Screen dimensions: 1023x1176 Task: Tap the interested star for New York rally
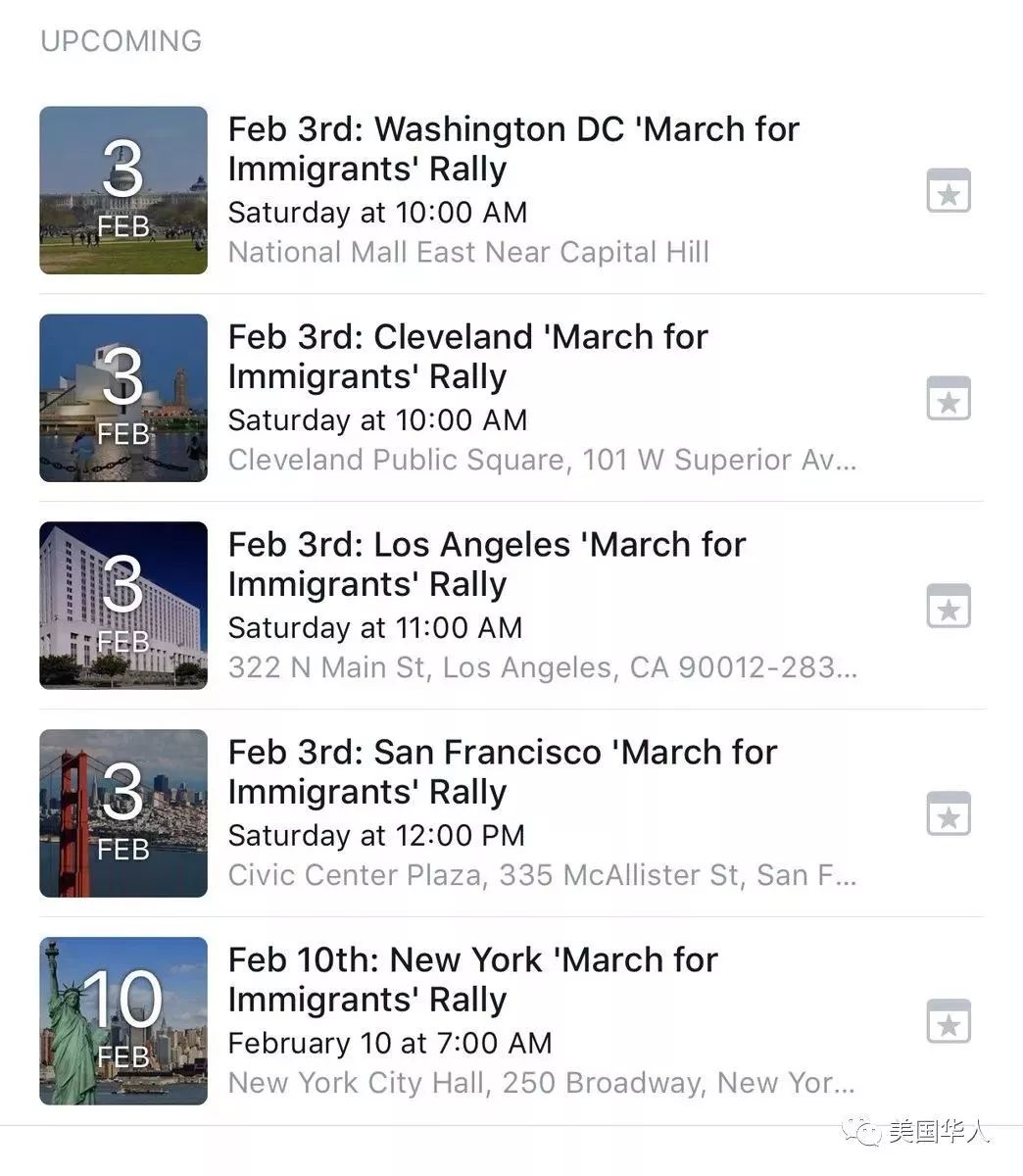point(949,1022)
